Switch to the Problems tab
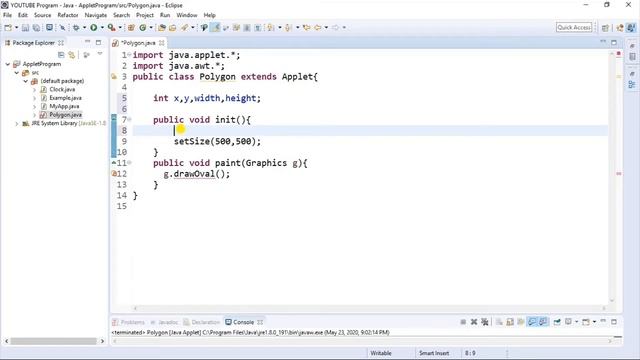Viewport: 640px width, 360px height. (129, 322)
